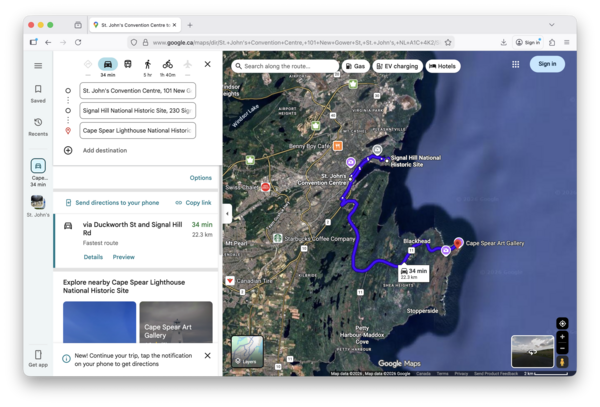
Task: Open browser downloads
Action: [x=504, y=42]
